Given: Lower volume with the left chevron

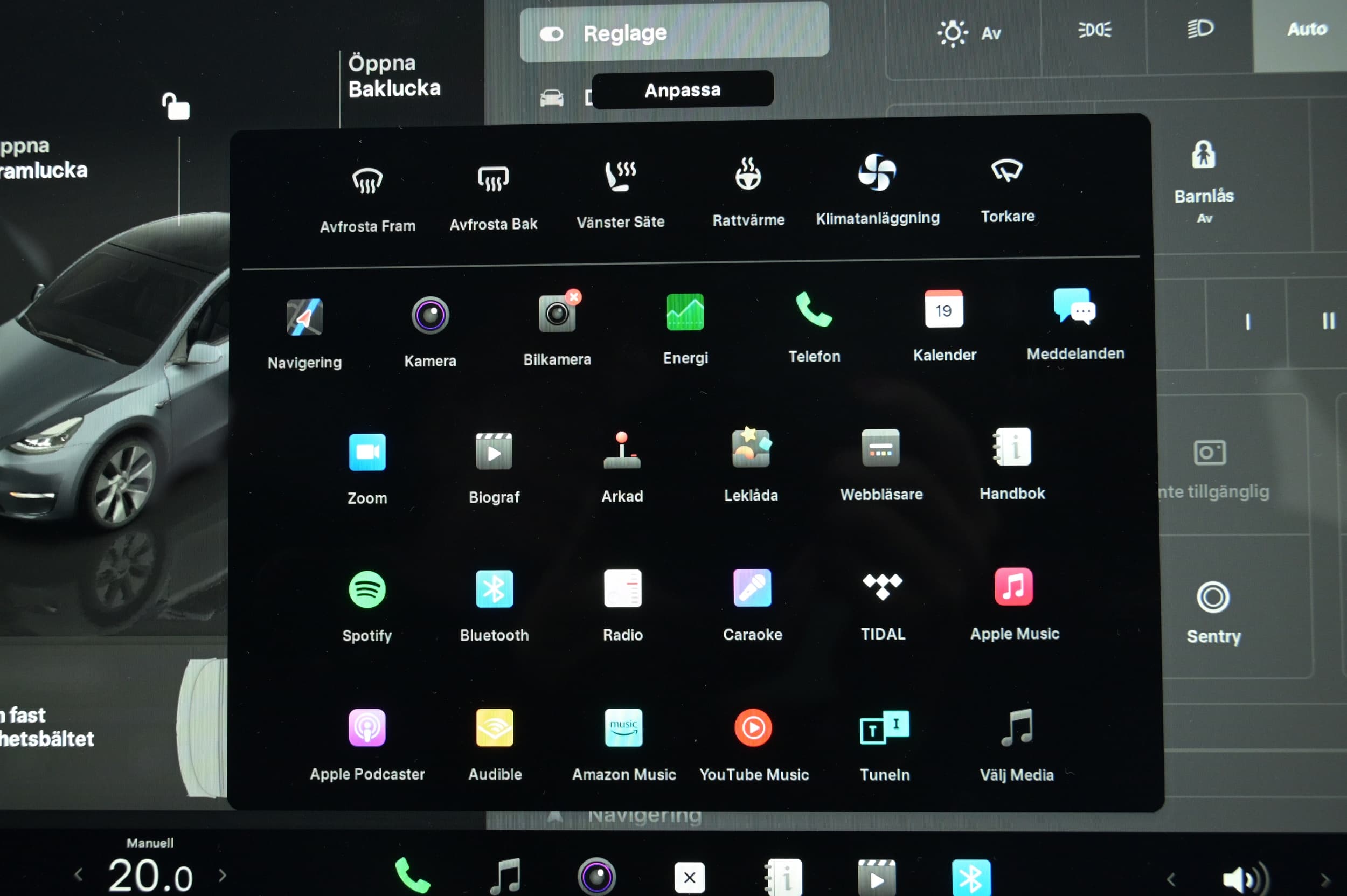Looking at the screenshot, I should pos(1170,879).
